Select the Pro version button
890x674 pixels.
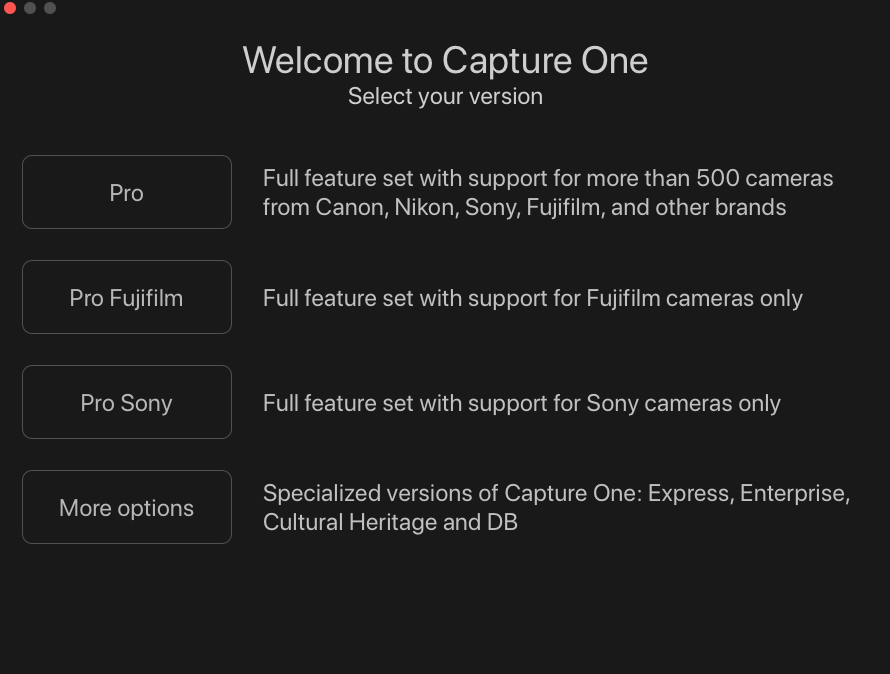point(126,192)
